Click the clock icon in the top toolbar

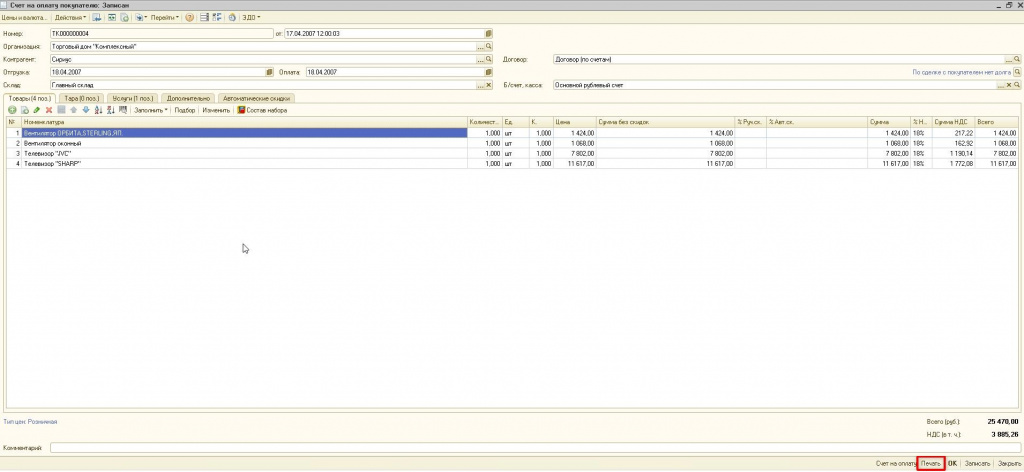tap(232, 18)
